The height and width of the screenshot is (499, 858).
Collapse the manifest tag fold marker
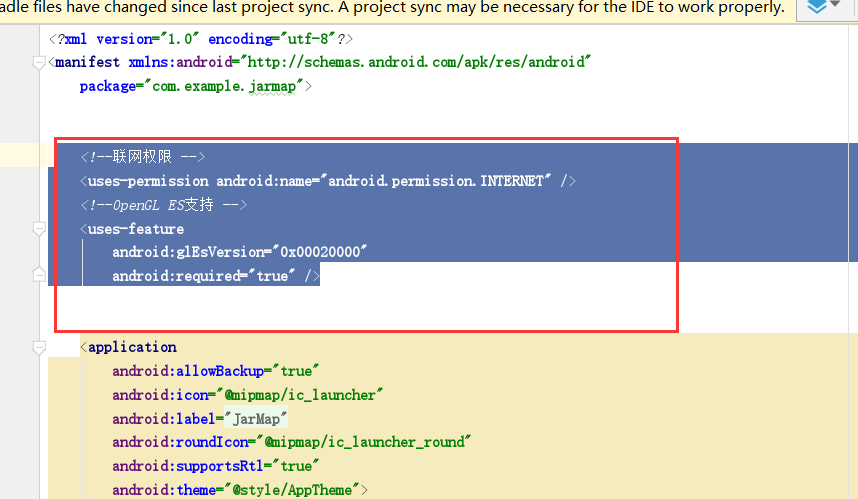click(x=39, y=62)
